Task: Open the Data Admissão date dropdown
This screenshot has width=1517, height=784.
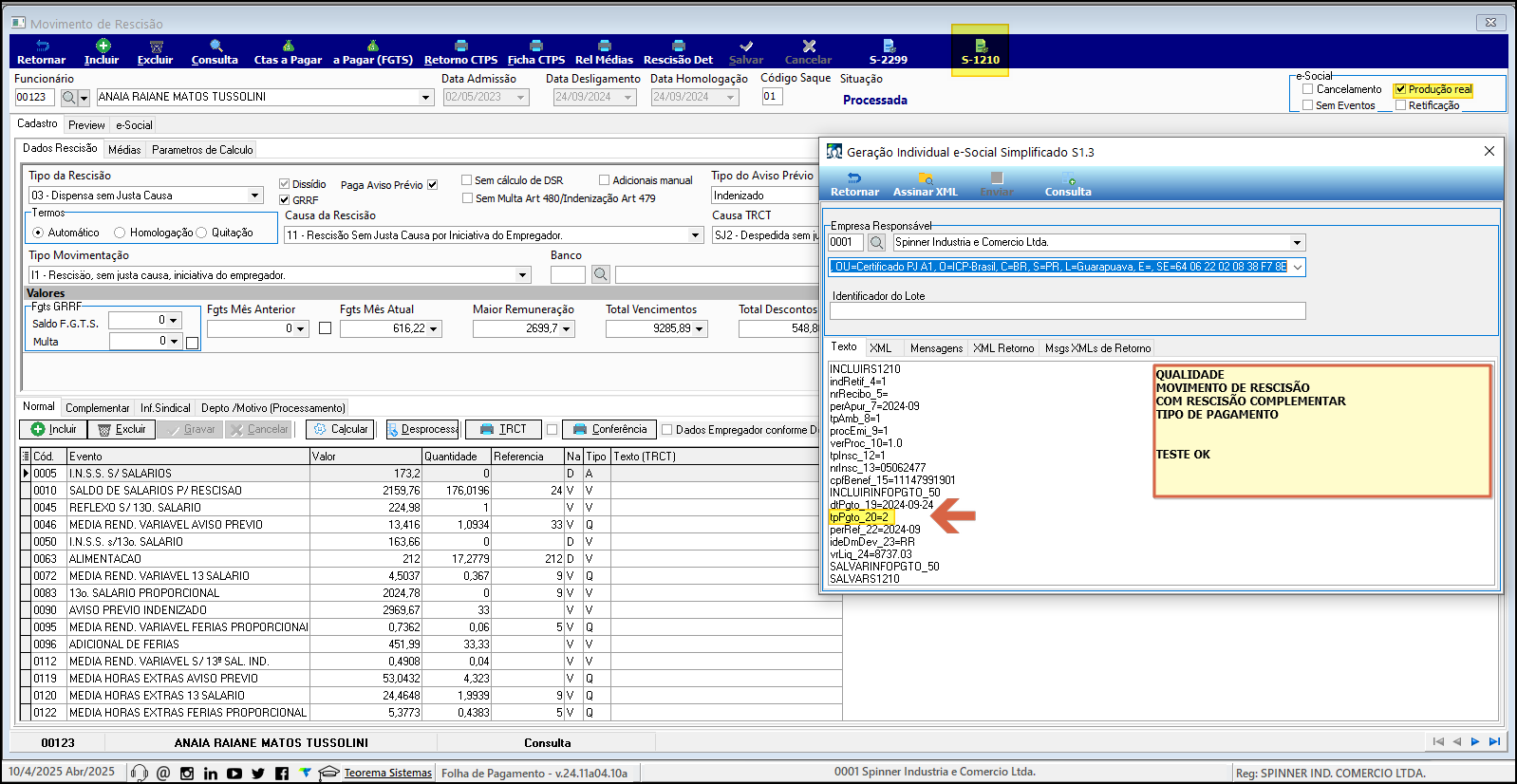Action: click(x=520, y=97)
